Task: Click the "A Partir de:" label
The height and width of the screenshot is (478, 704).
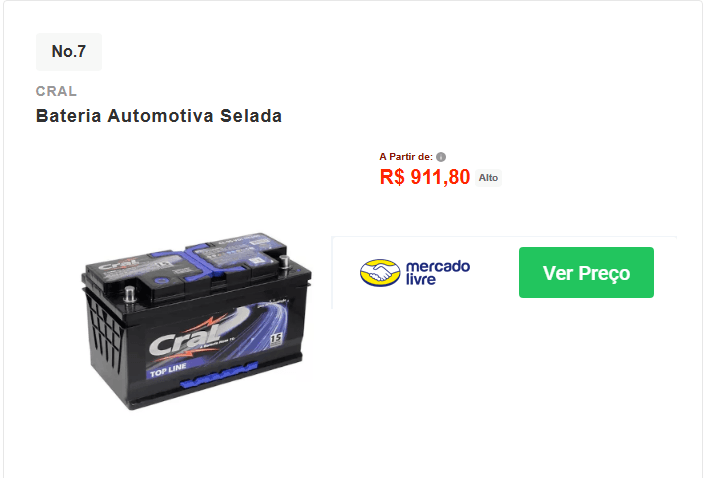Action: point(406,157)
